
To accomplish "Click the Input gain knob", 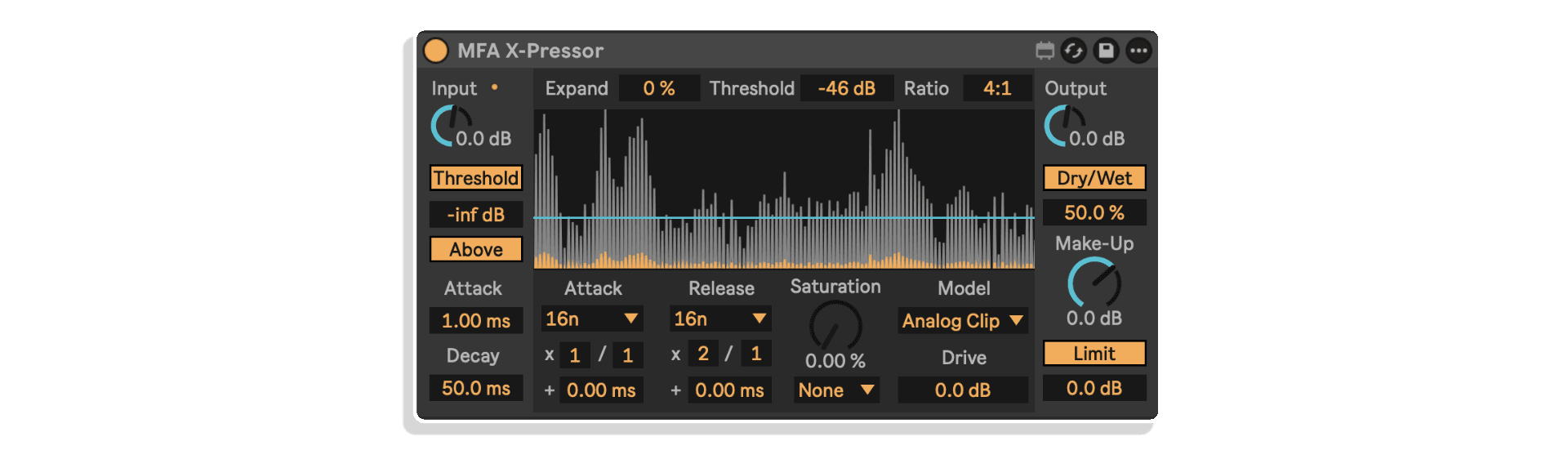I will click(x=450, y=125).
